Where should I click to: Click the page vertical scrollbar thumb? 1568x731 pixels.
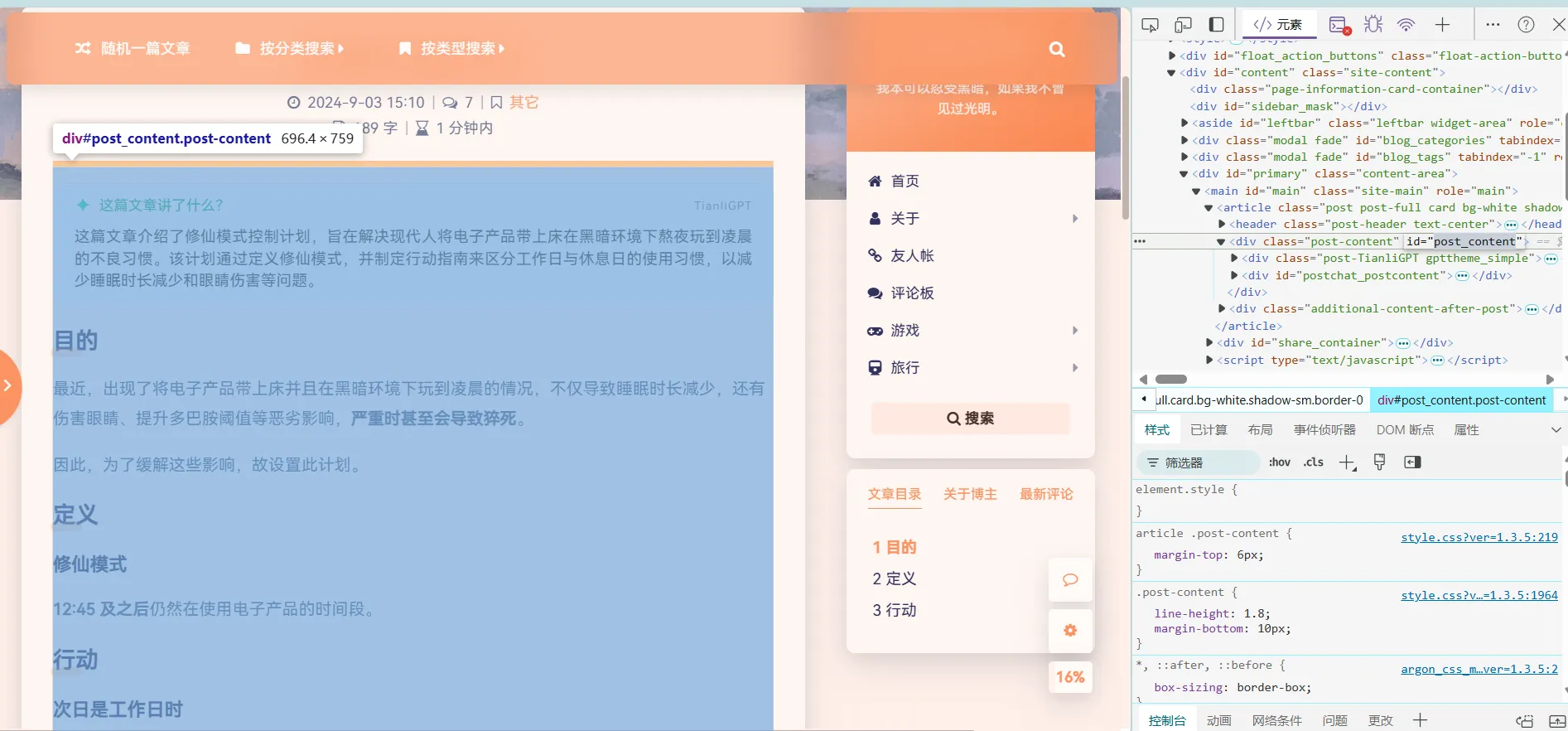[x=1125, y=148]
